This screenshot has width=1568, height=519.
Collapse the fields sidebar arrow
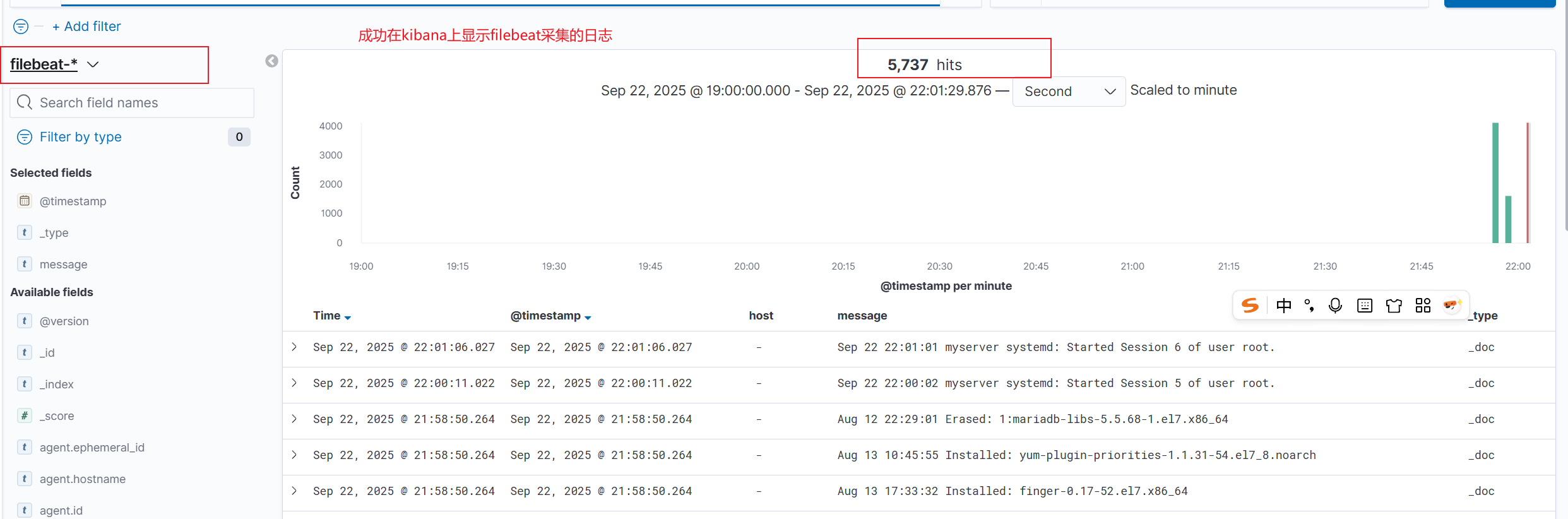[x=271, y=61]
